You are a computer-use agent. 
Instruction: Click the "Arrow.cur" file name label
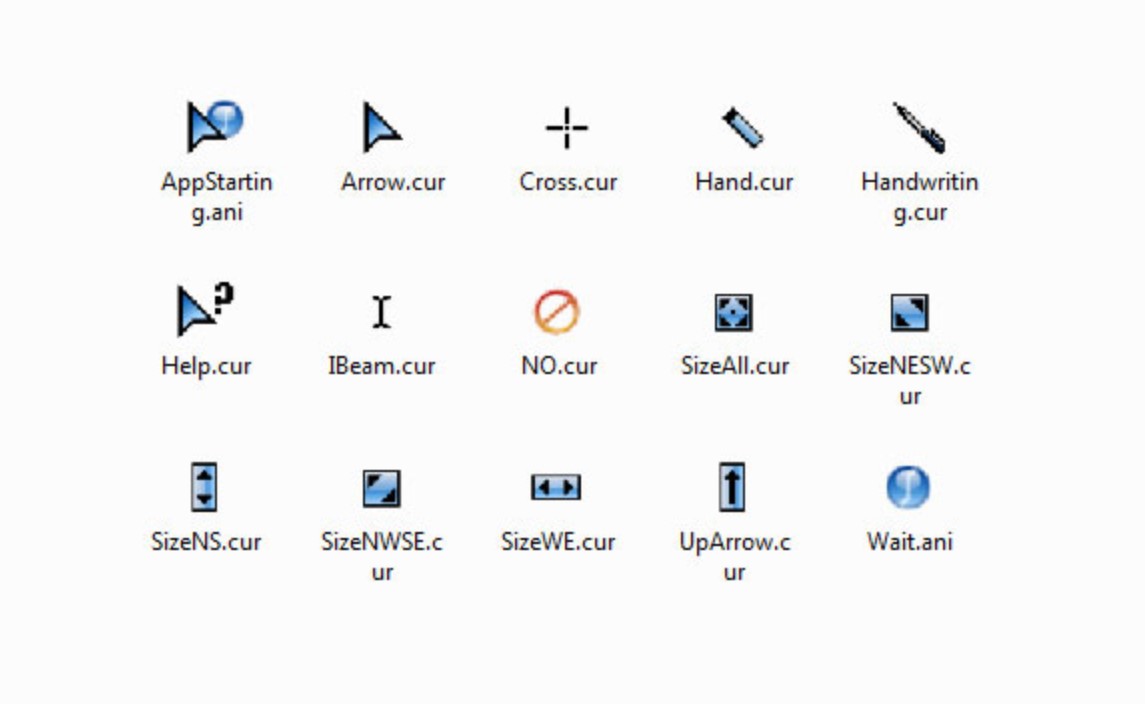(x=393, y=182)
